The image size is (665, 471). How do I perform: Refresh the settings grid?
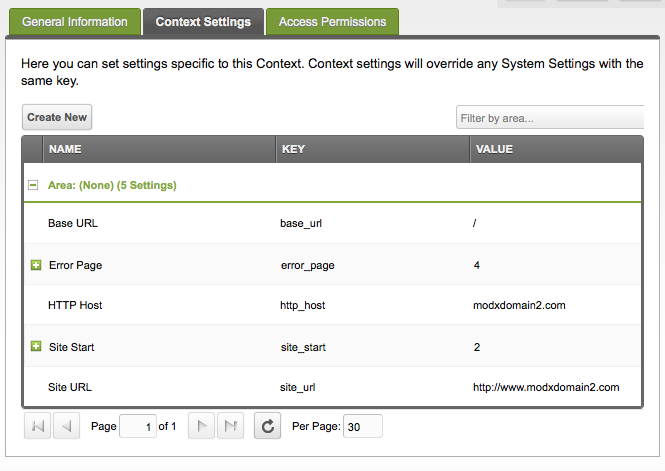pos(267,426)
